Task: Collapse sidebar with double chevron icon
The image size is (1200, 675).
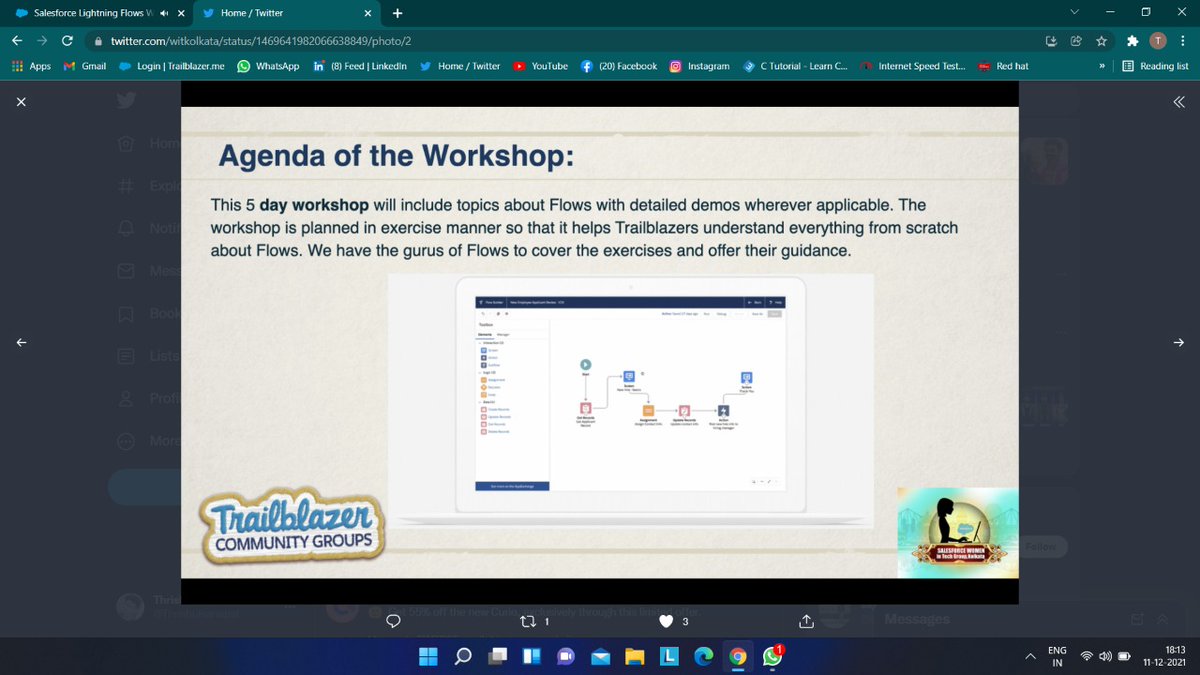Action: 1178,102
